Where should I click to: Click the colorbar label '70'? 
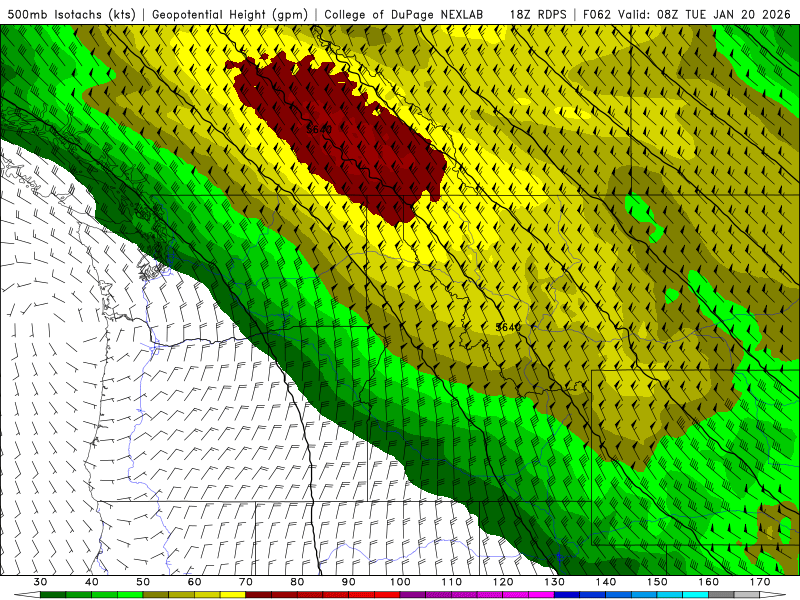[246, 582]
